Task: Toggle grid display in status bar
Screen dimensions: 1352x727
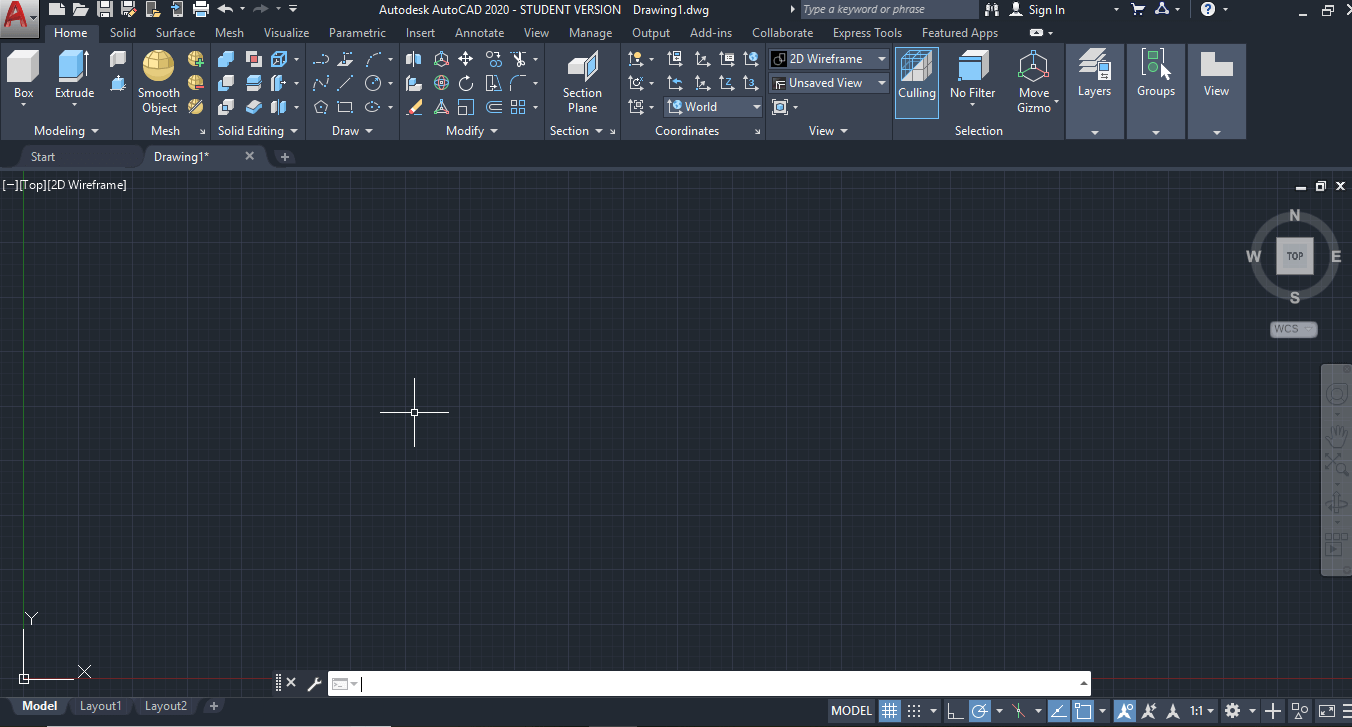Action: tap(889, 711)
